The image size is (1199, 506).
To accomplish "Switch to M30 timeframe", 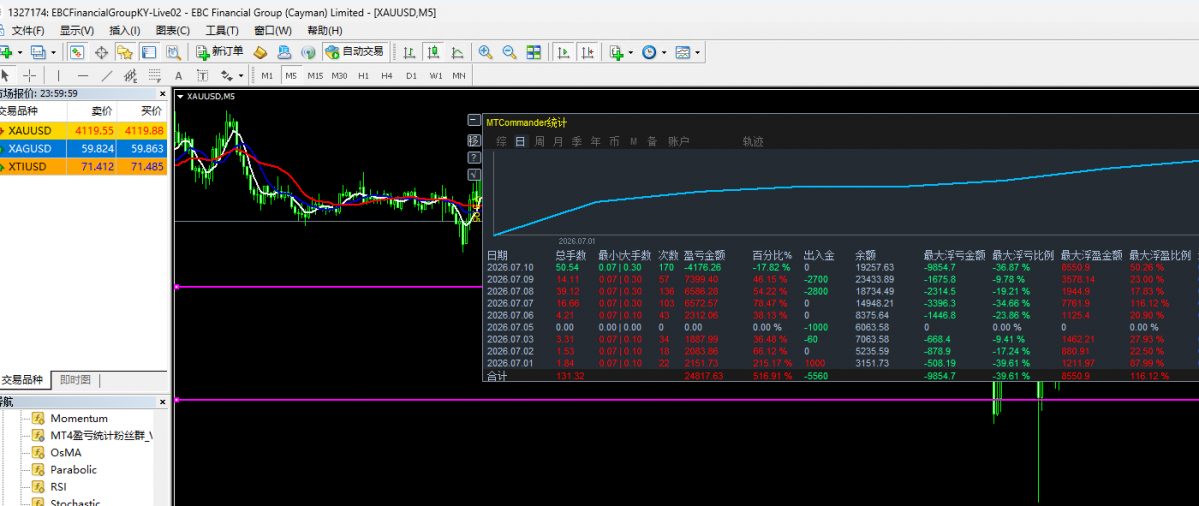I will coord(340,76).
